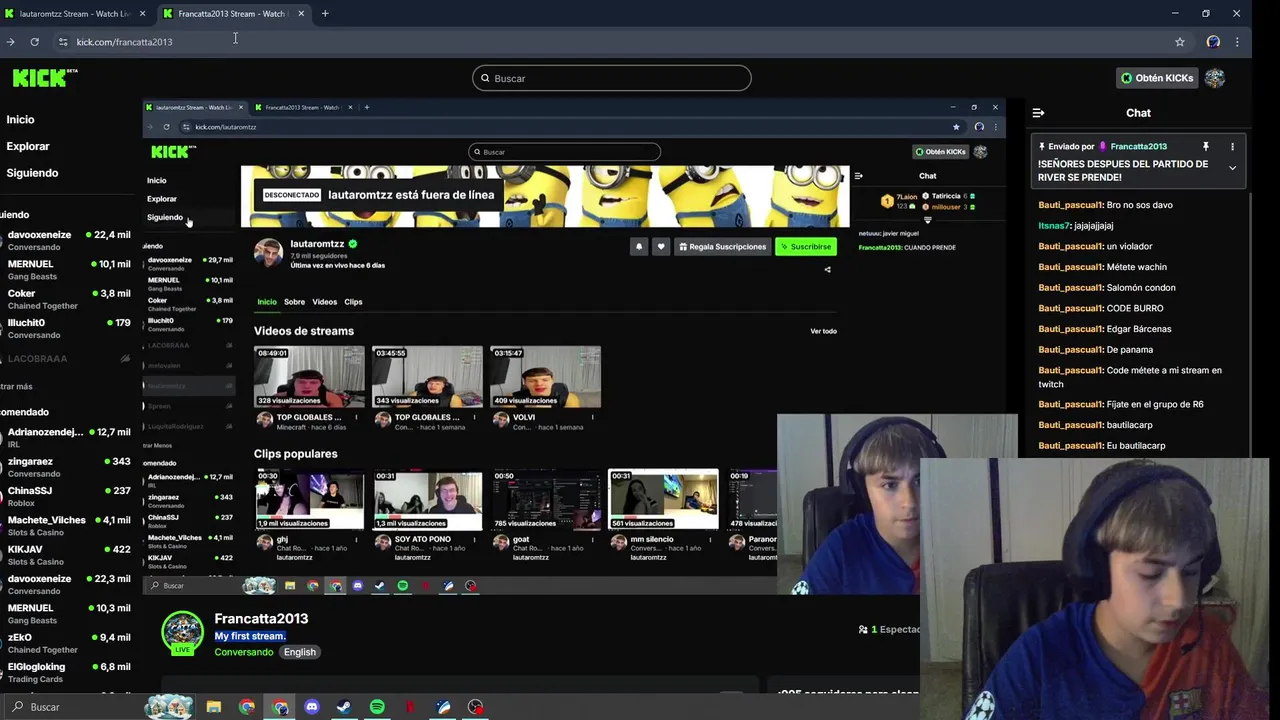Image resolution: width=1280 pixels, height=720 pixels.
Task: Open File Explorer from the taskbar
Action: [213, 707]
